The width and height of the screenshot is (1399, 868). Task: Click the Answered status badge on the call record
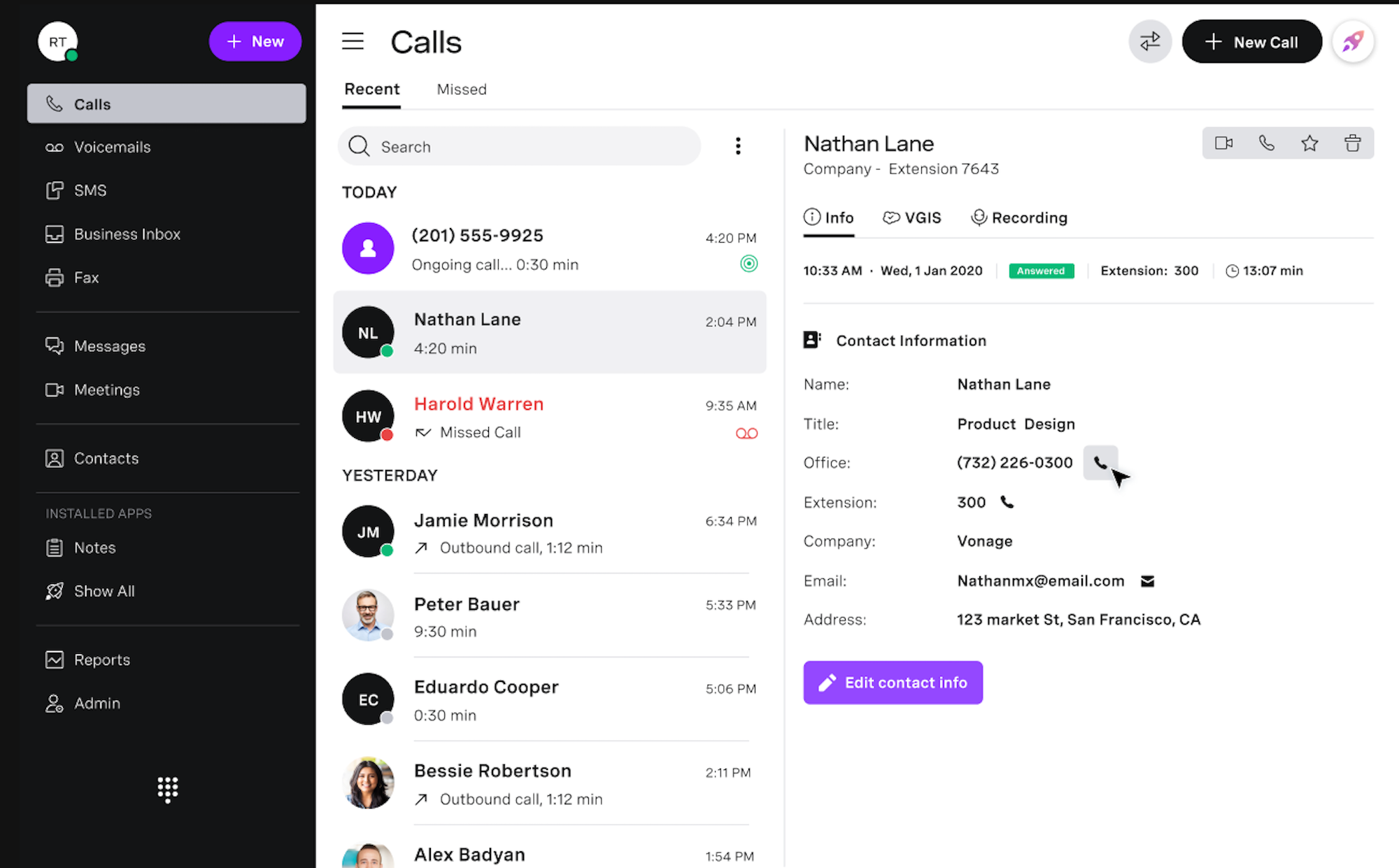tap(1040, 270)
